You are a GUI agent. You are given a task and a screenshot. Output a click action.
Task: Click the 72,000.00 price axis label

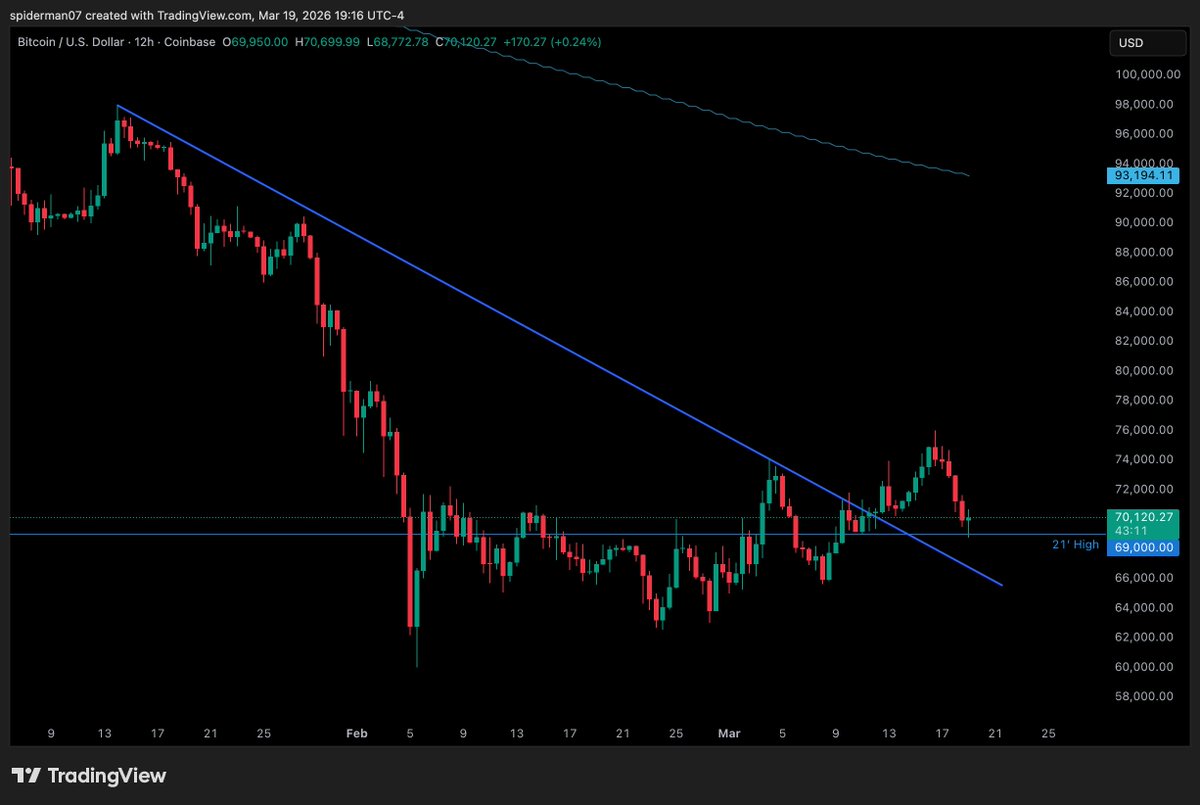point(1145,489)
